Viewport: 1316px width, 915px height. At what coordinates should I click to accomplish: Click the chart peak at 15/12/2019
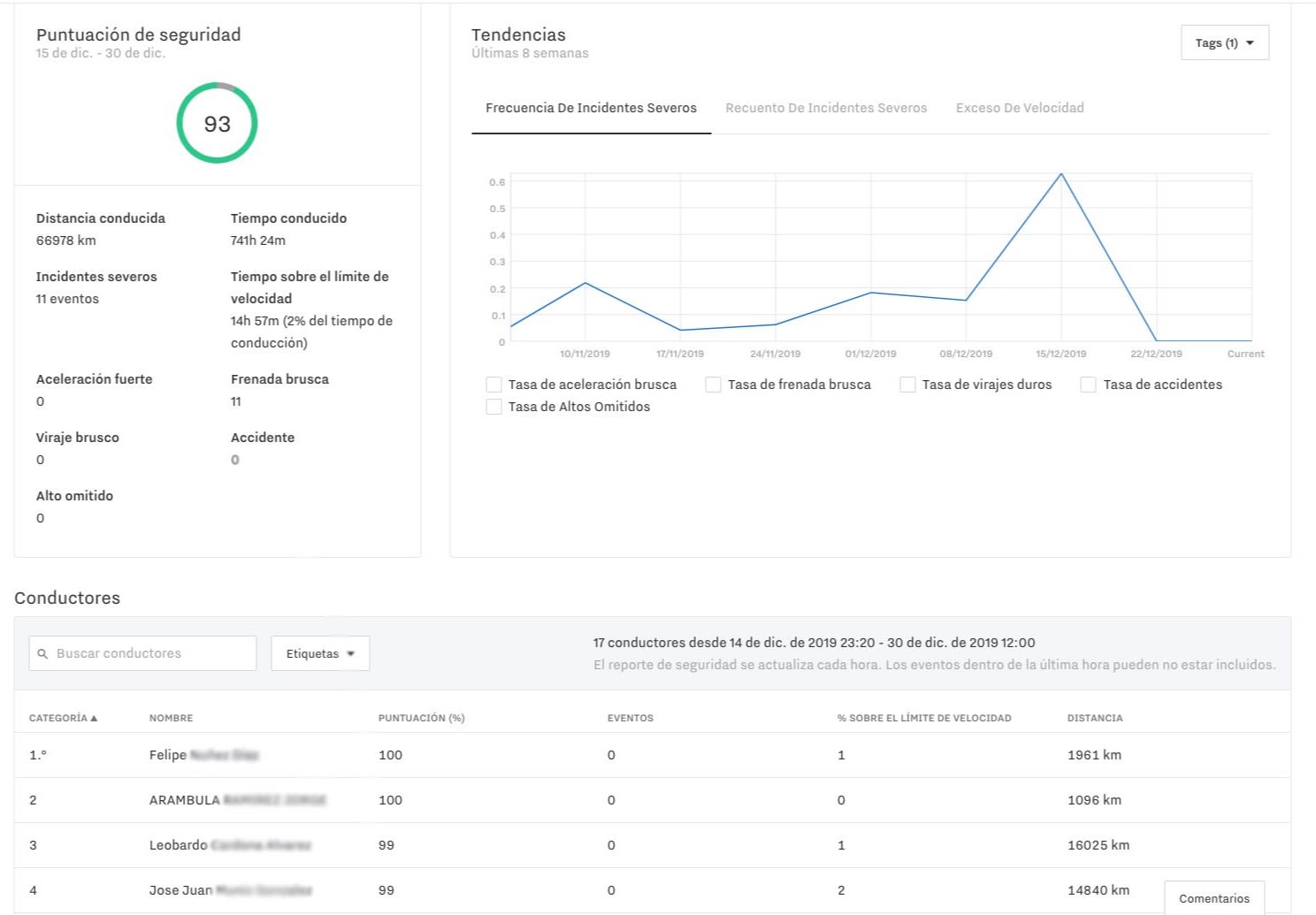pos(1061,174)
